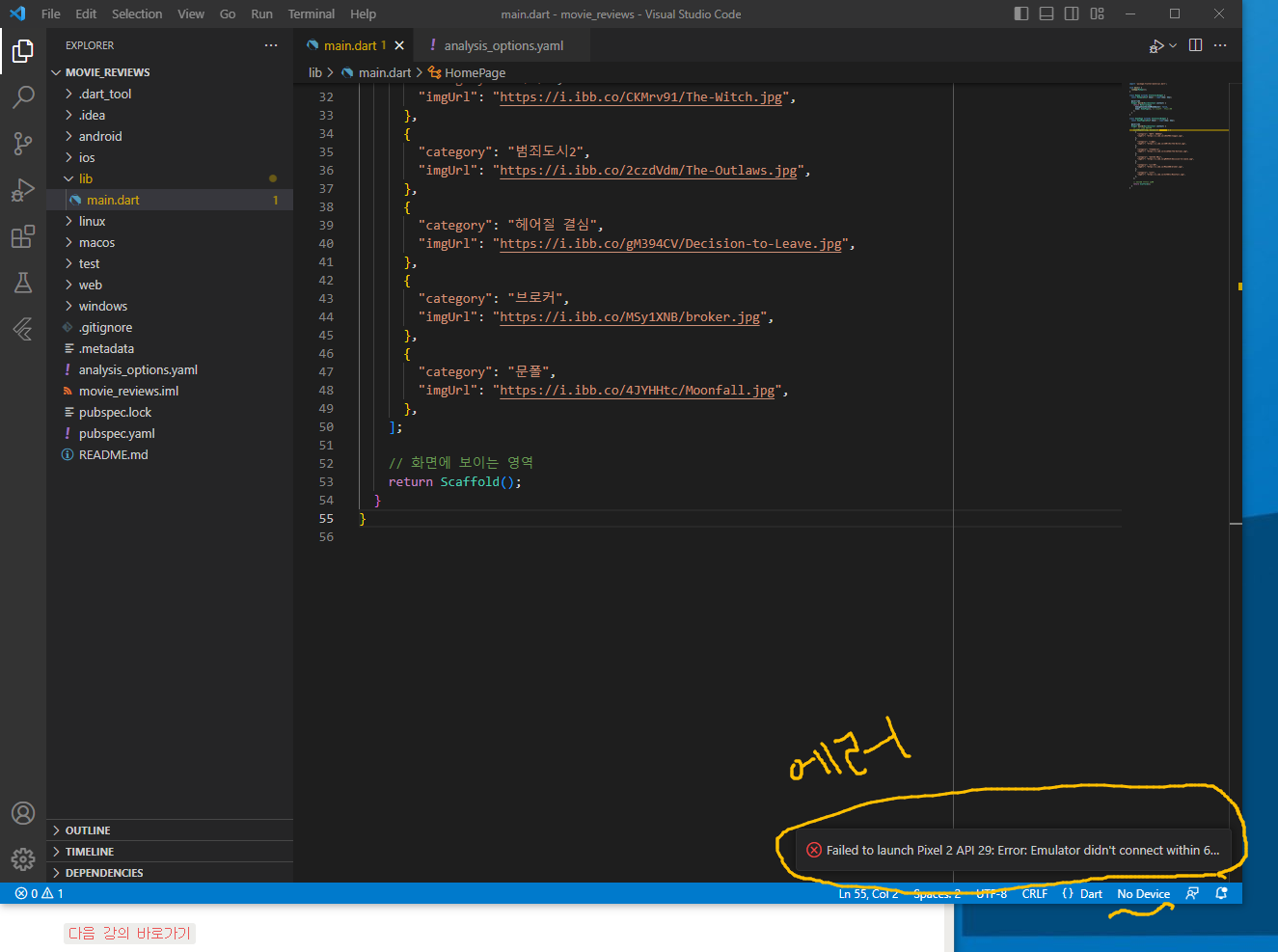Expand the macos folder
This screenshot has width=1278, height=952.
170,242
